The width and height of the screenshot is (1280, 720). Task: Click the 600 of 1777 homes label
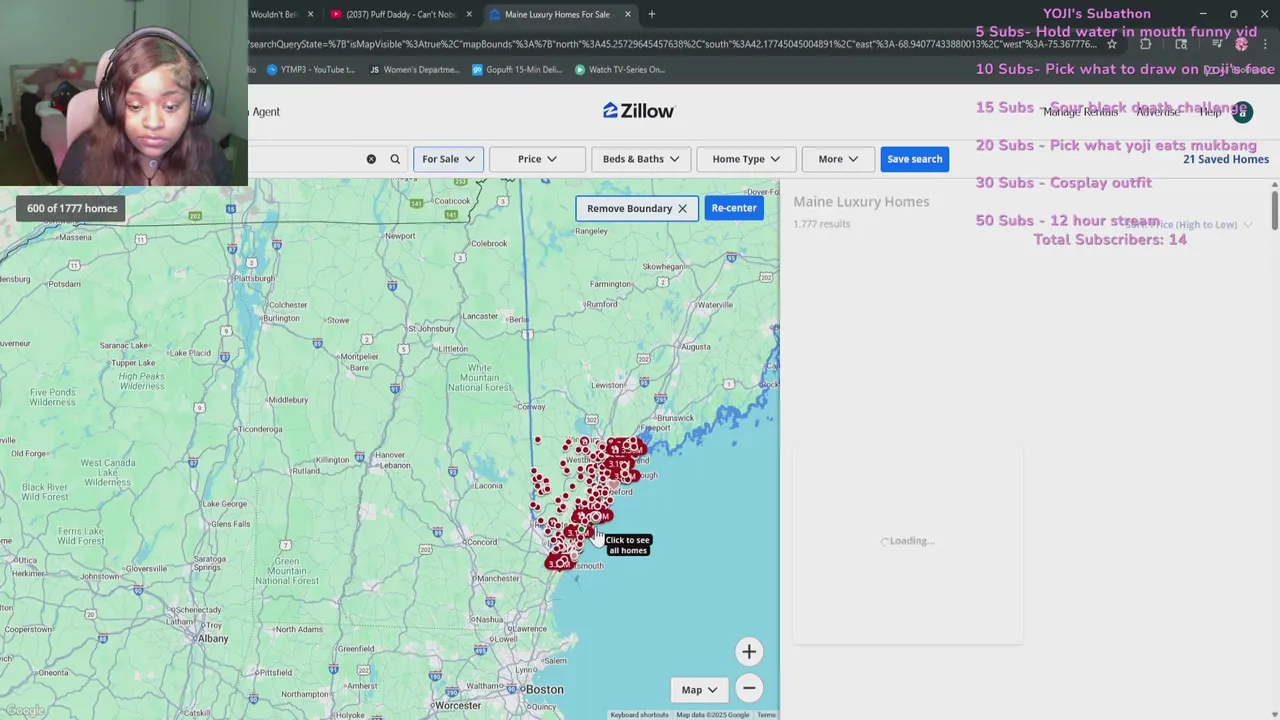72,208
